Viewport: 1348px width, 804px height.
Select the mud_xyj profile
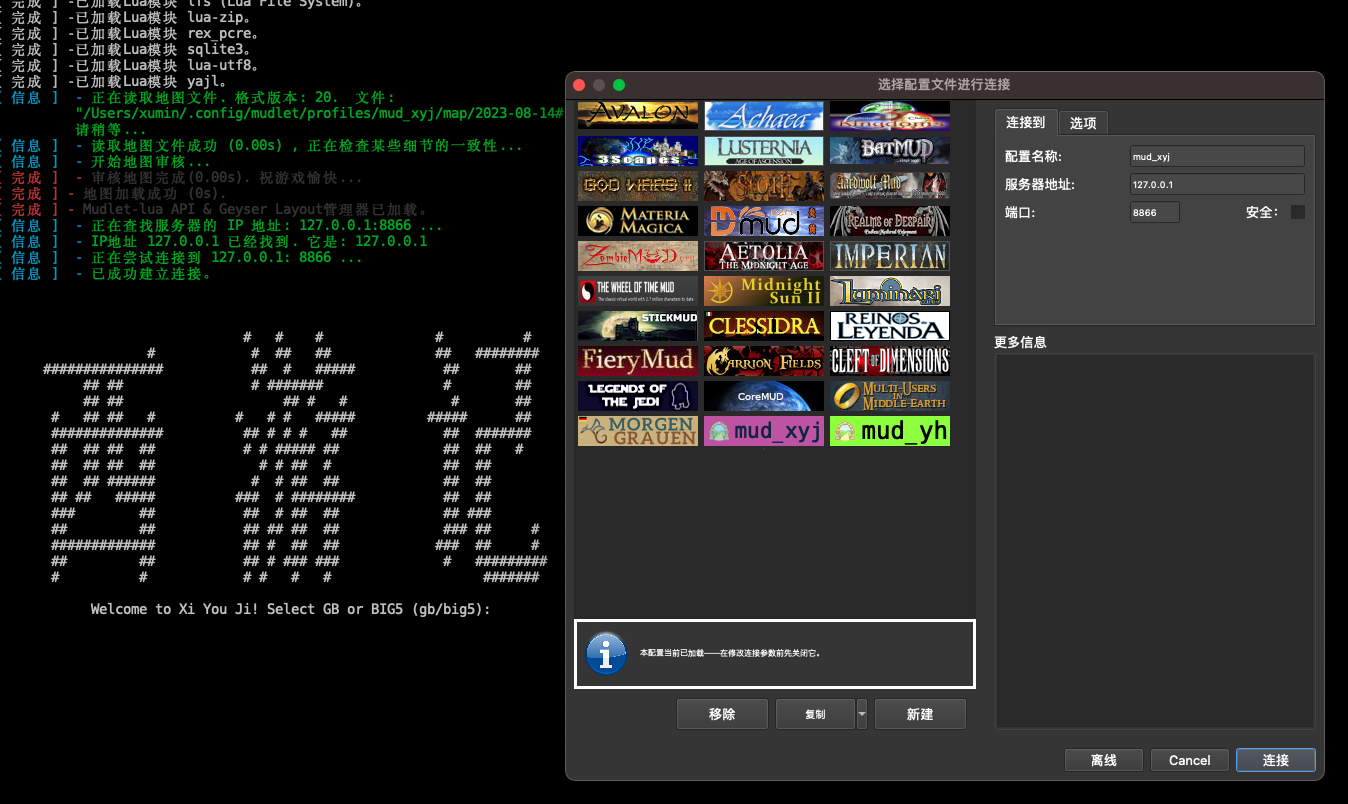[x=764, y=431]
